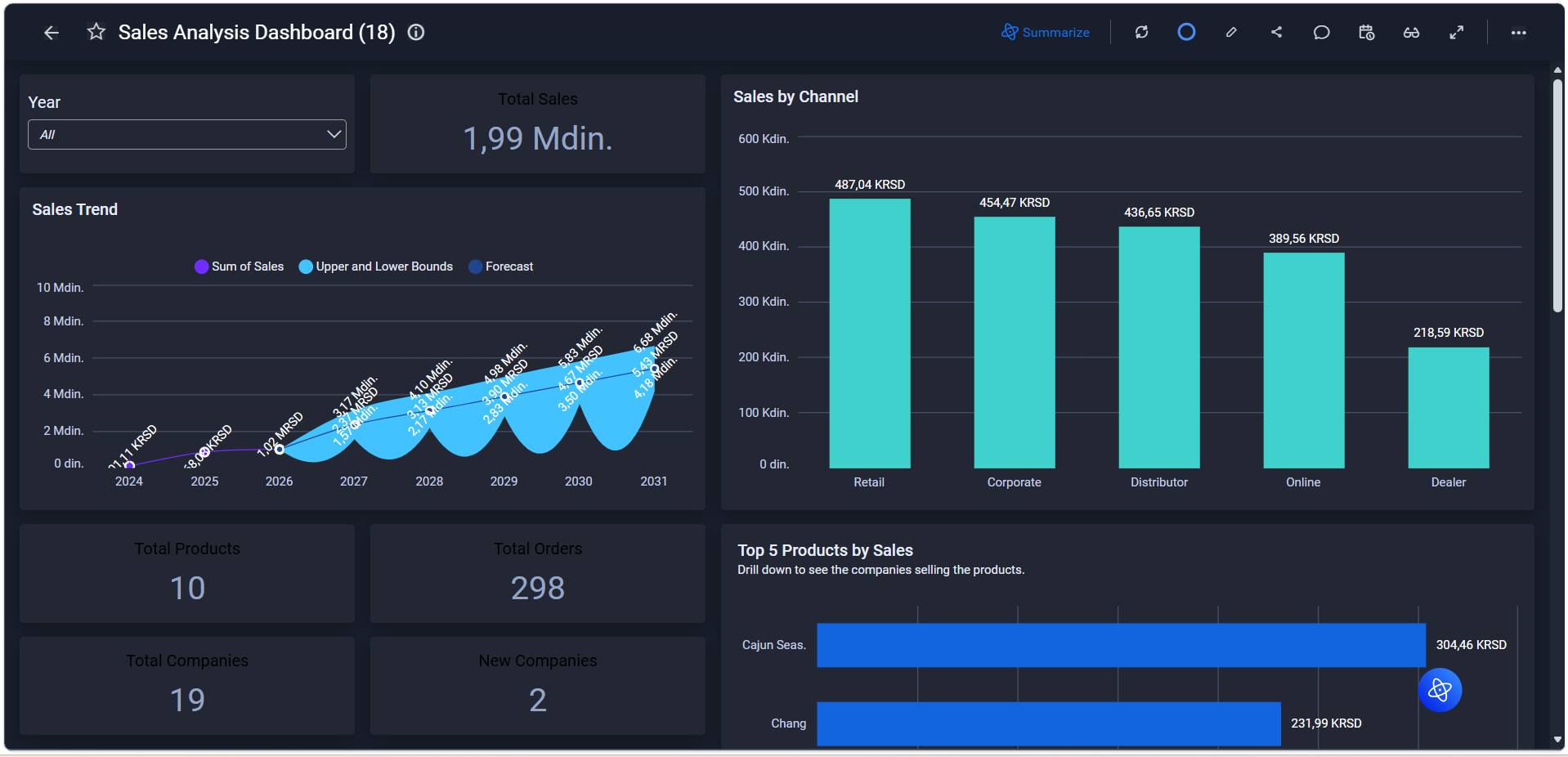
Task: Click the back arrow icon
Action: [x=52, y=33]
